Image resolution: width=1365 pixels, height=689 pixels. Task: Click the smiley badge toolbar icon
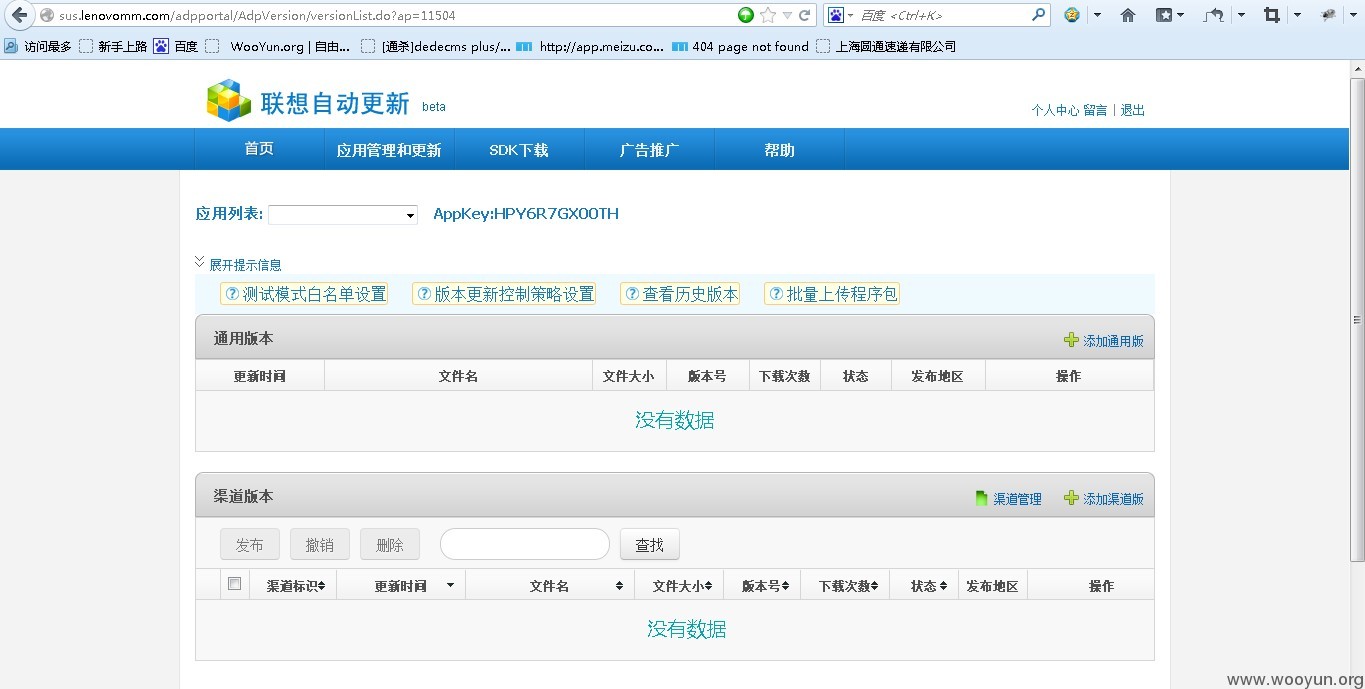[x=1071, y=15]
